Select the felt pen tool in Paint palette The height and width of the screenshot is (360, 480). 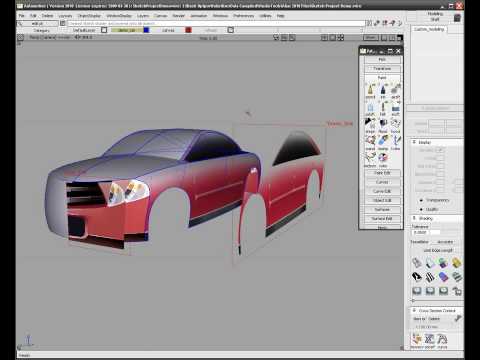click(383, 109)
